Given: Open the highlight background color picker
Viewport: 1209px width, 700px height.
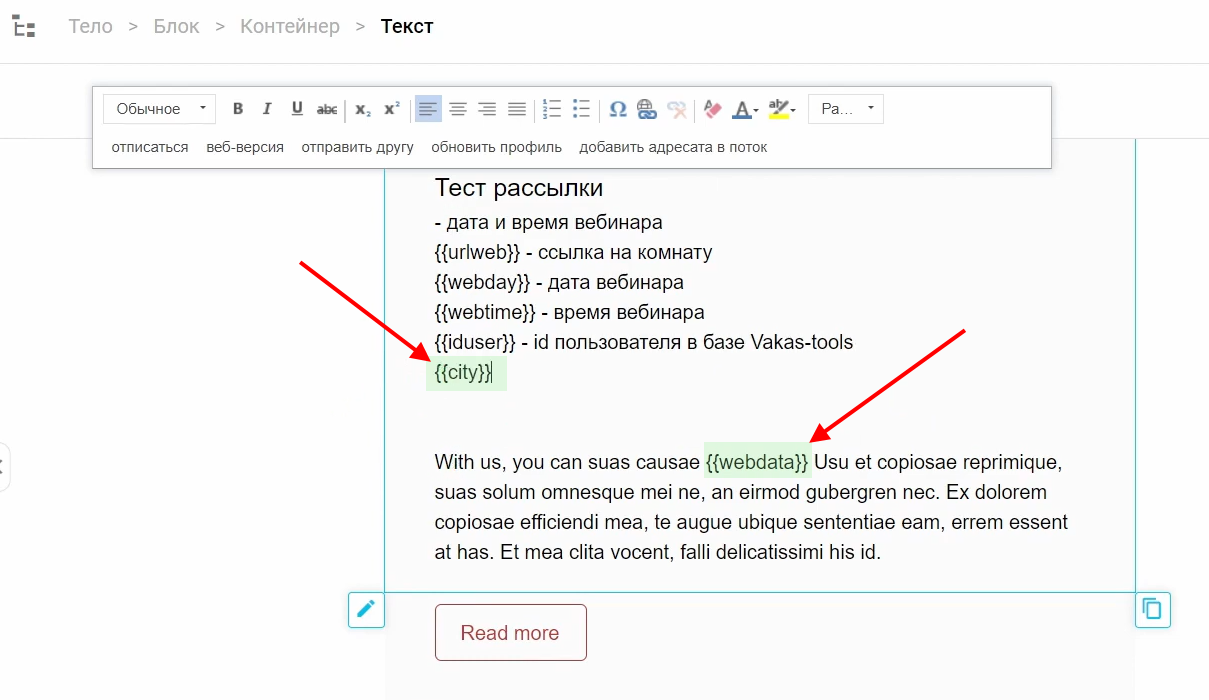Looking at the screenshot, I should [x=781, y=109].
